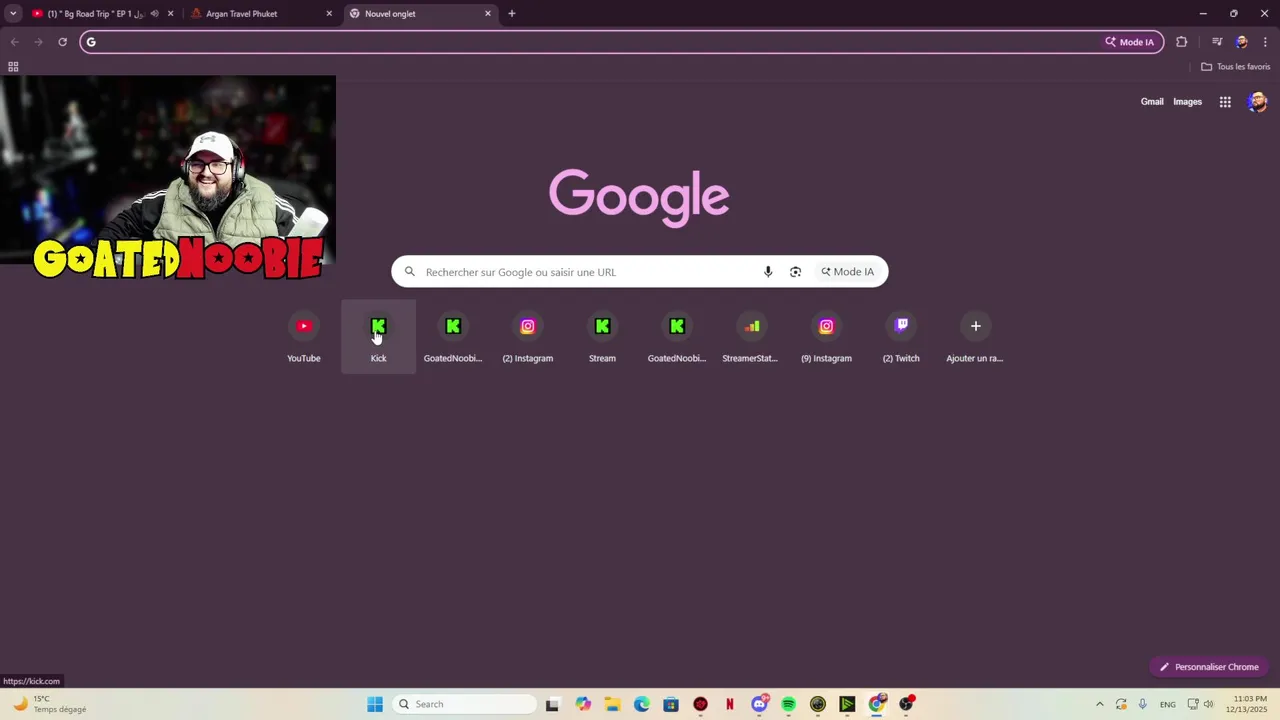
Task: Expand the tab search dropdown arrow
Action: 13,14
